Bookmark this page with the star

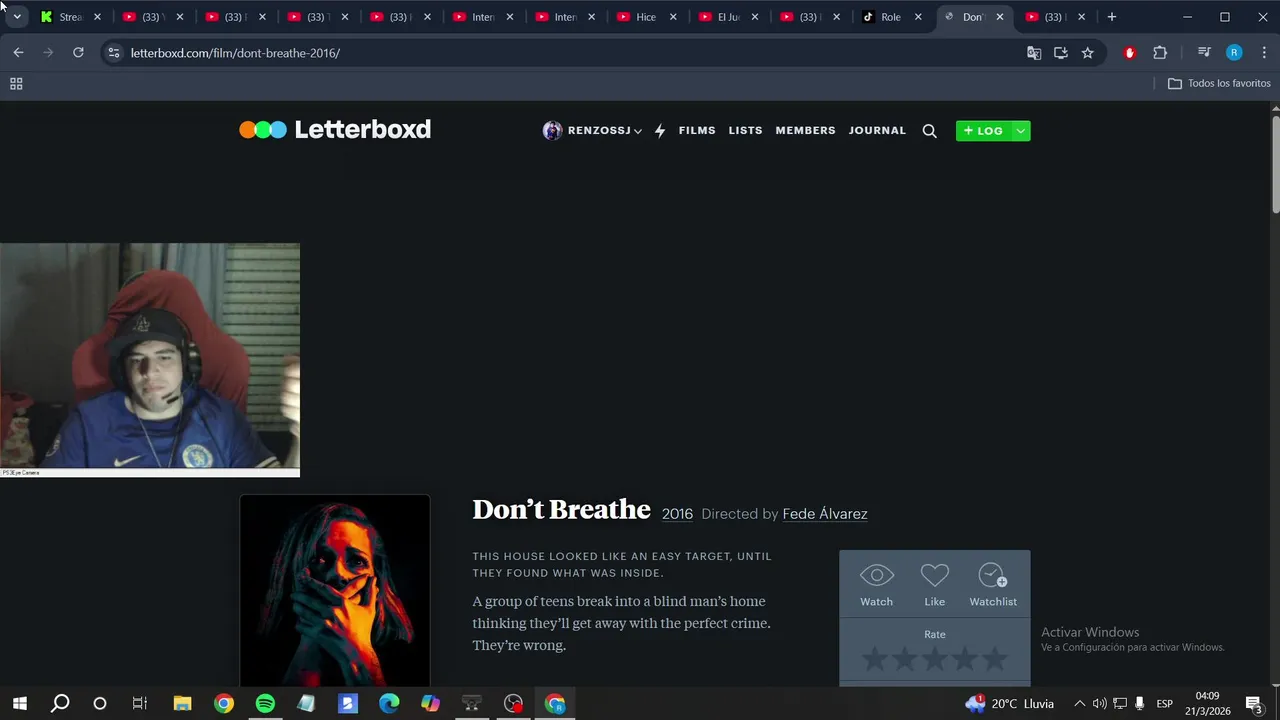1088,53
